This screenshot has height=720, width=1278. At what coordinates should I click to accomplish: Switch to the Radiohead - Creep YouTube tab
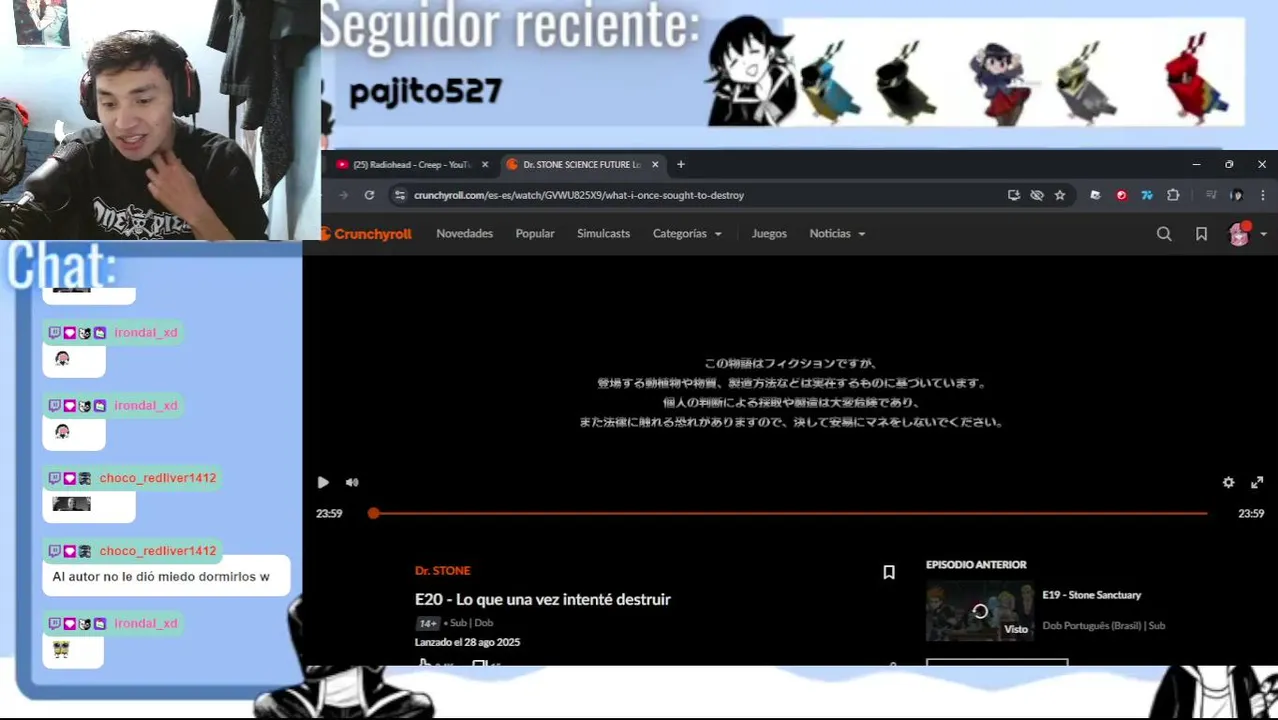[x=411, y=164]
